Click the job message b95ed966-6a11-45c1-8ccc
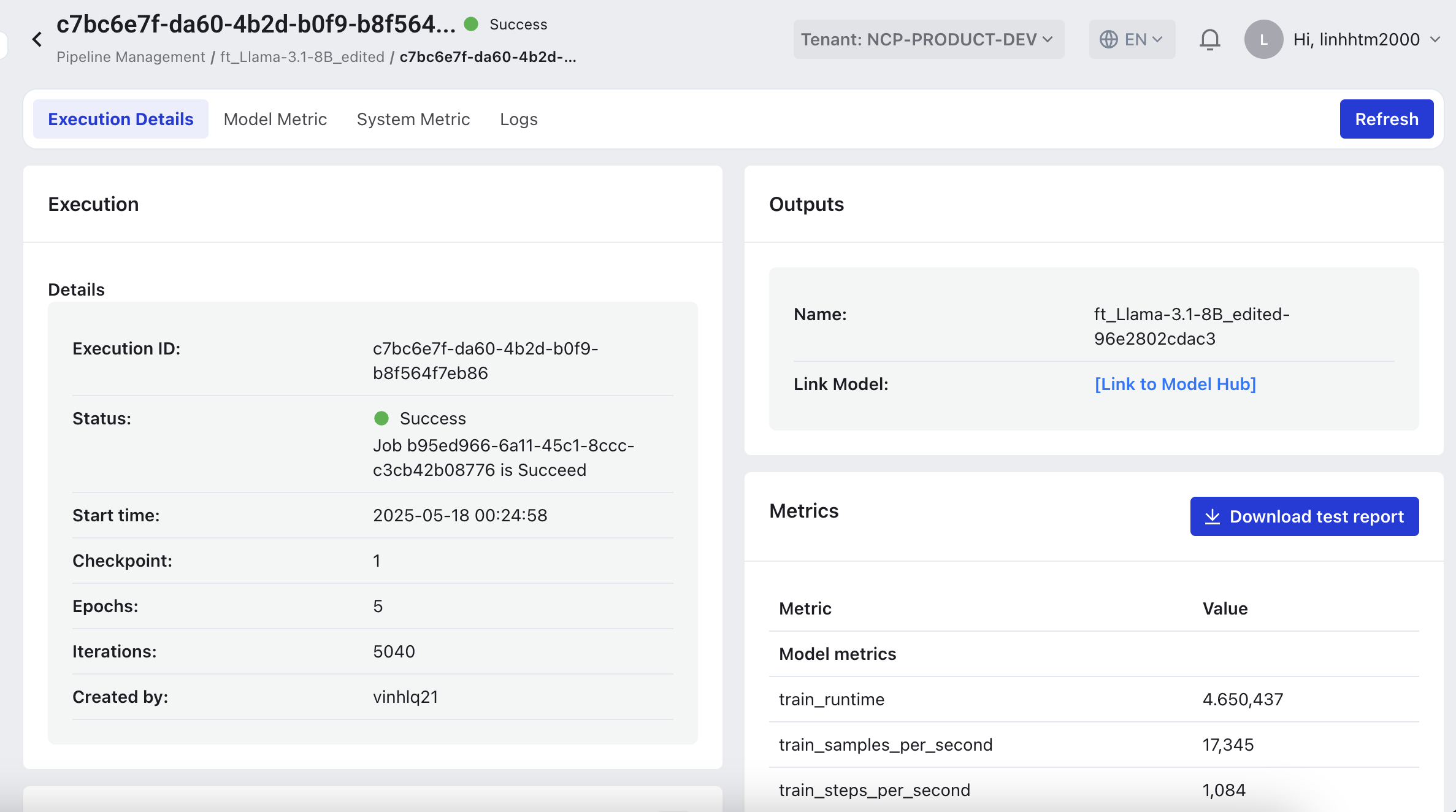 point(504,458)
